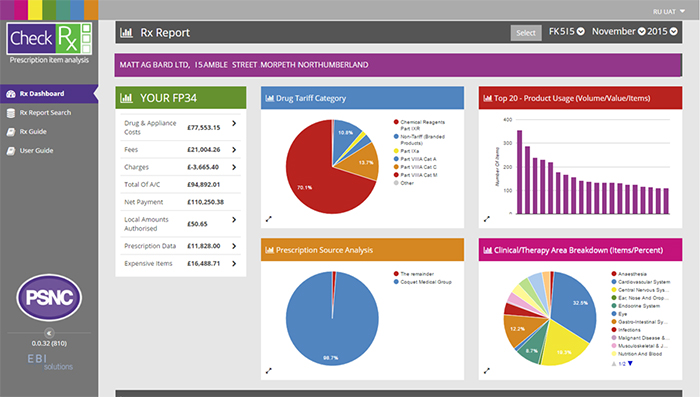
Task: Go to previous page of therapy legend
Action: [x=614, y=364]
